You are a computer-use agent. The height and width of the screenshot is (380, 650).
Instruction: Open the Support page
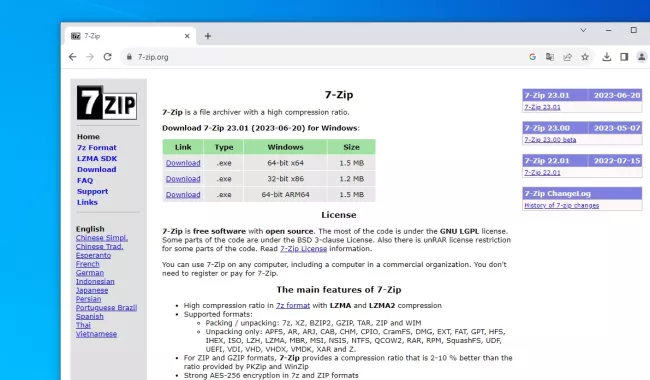(x=92, y=191)
